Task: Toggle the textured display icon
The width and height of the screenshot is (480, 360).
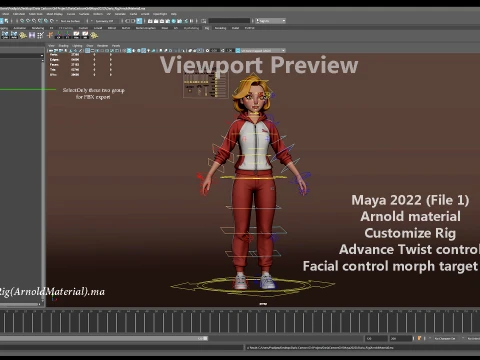Action: (x=143, y=51)
